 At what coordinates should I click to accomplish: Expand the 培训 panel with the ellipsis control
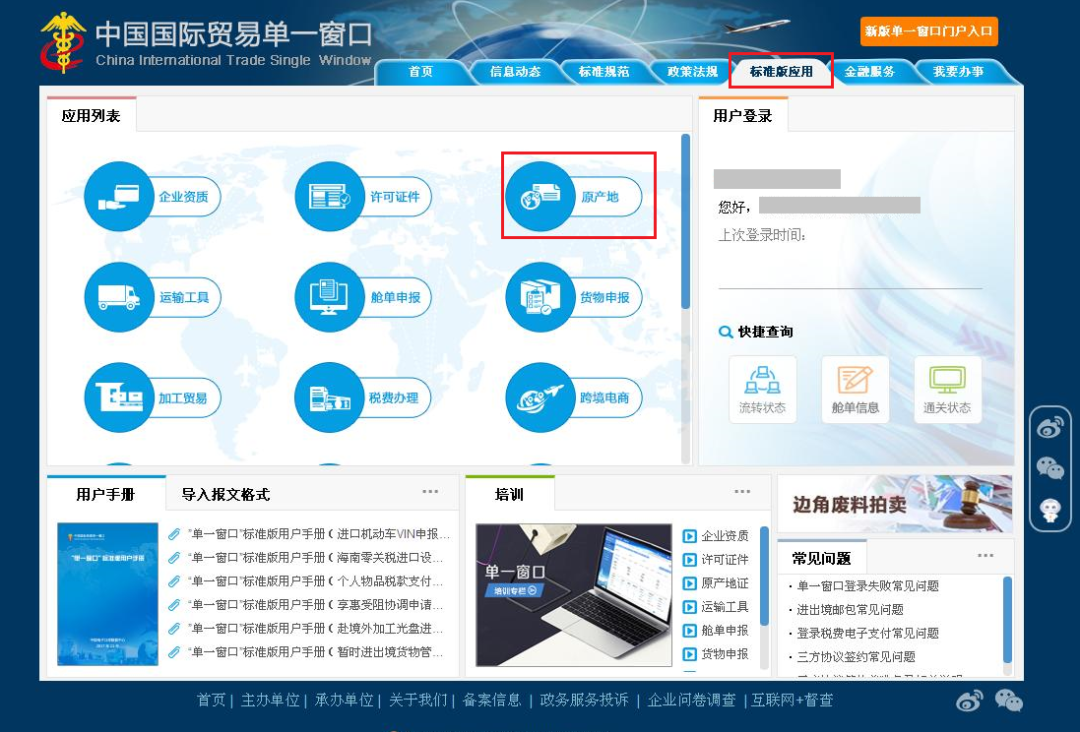coord(741,490)
